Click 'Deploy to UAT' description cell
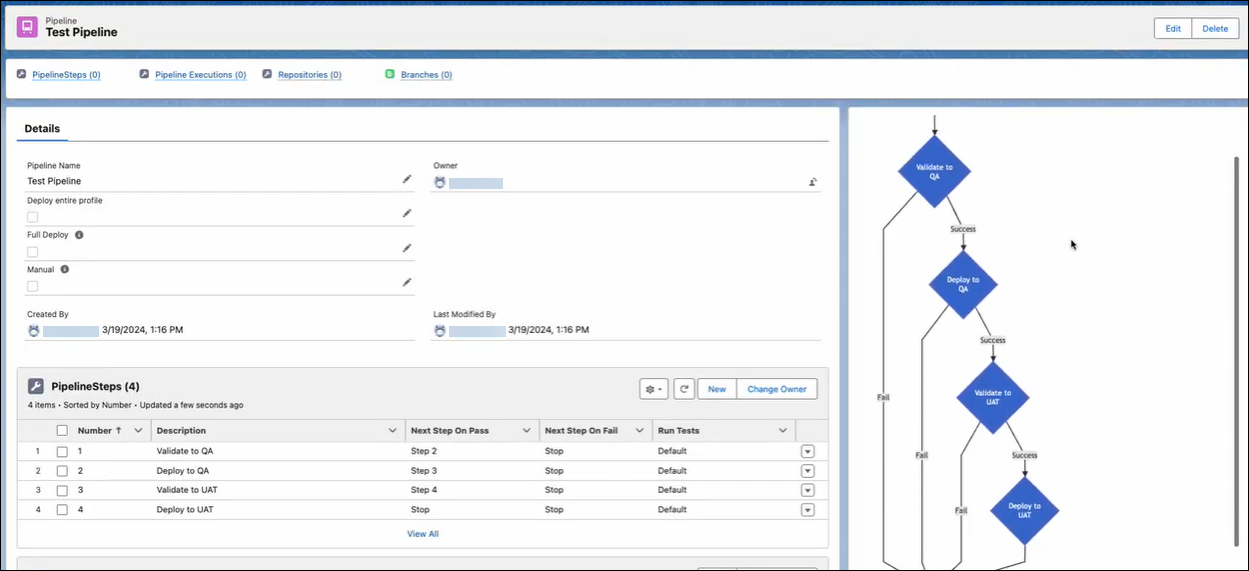 pyautogui.click(x=185, y=510)
